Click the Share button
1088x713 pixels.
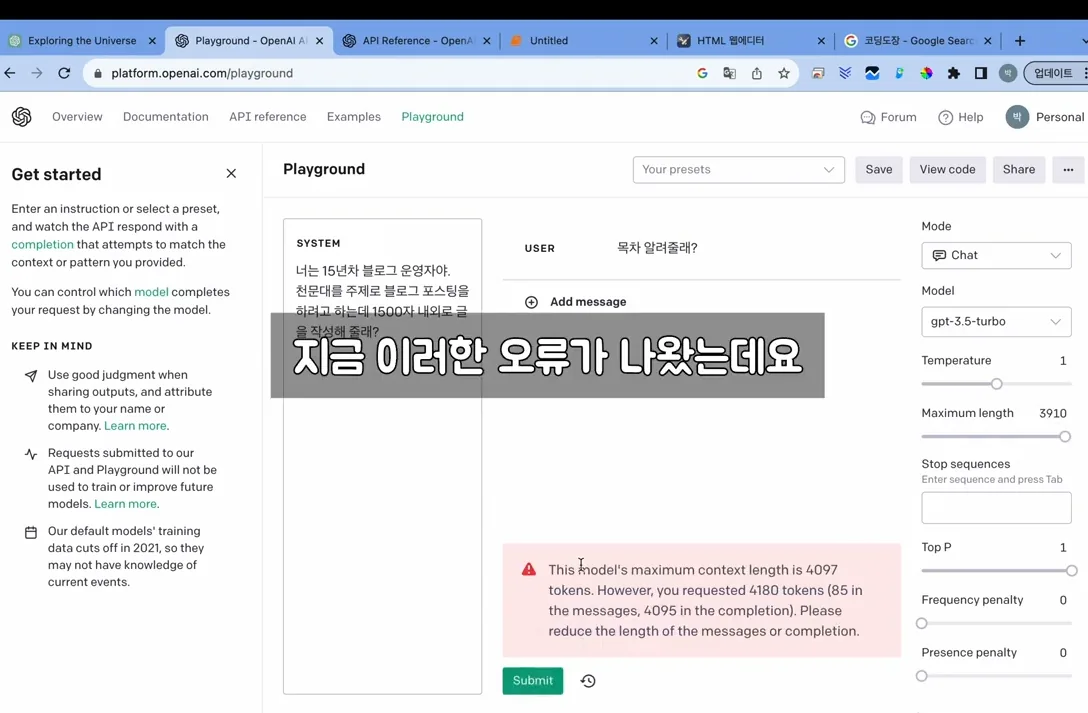click(x=1019, y=169)
